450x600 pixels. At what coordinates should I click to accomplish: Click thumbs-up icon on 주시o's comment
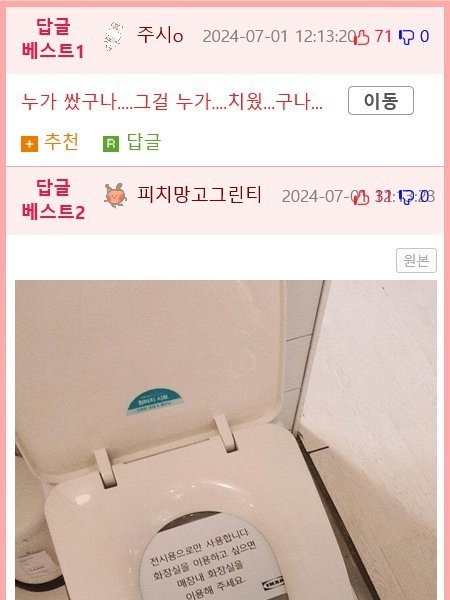click(362, 38)
